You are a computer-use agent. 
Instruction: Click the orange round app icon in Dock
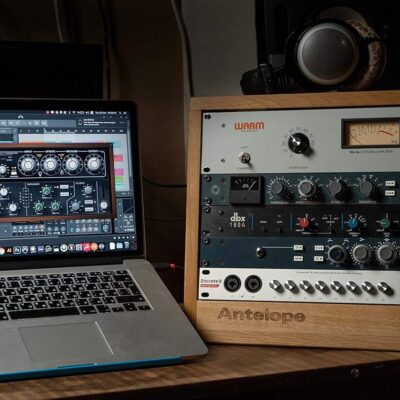tap(94, 247)
